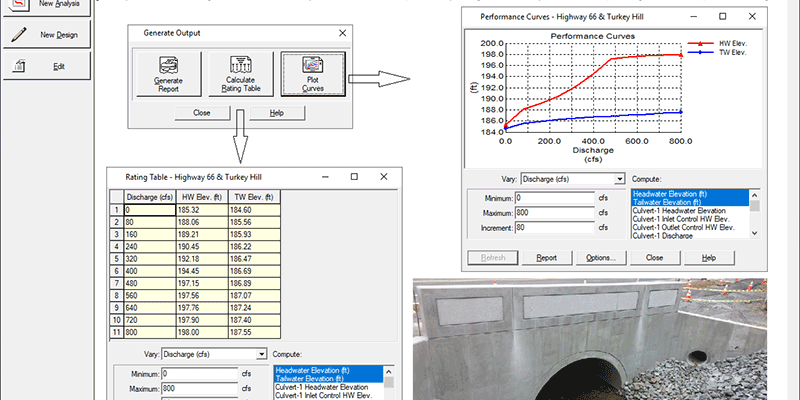
Task: Select Tailwater Elevation (ft) in Performance Curves list
Action: (x=690, y=202)
